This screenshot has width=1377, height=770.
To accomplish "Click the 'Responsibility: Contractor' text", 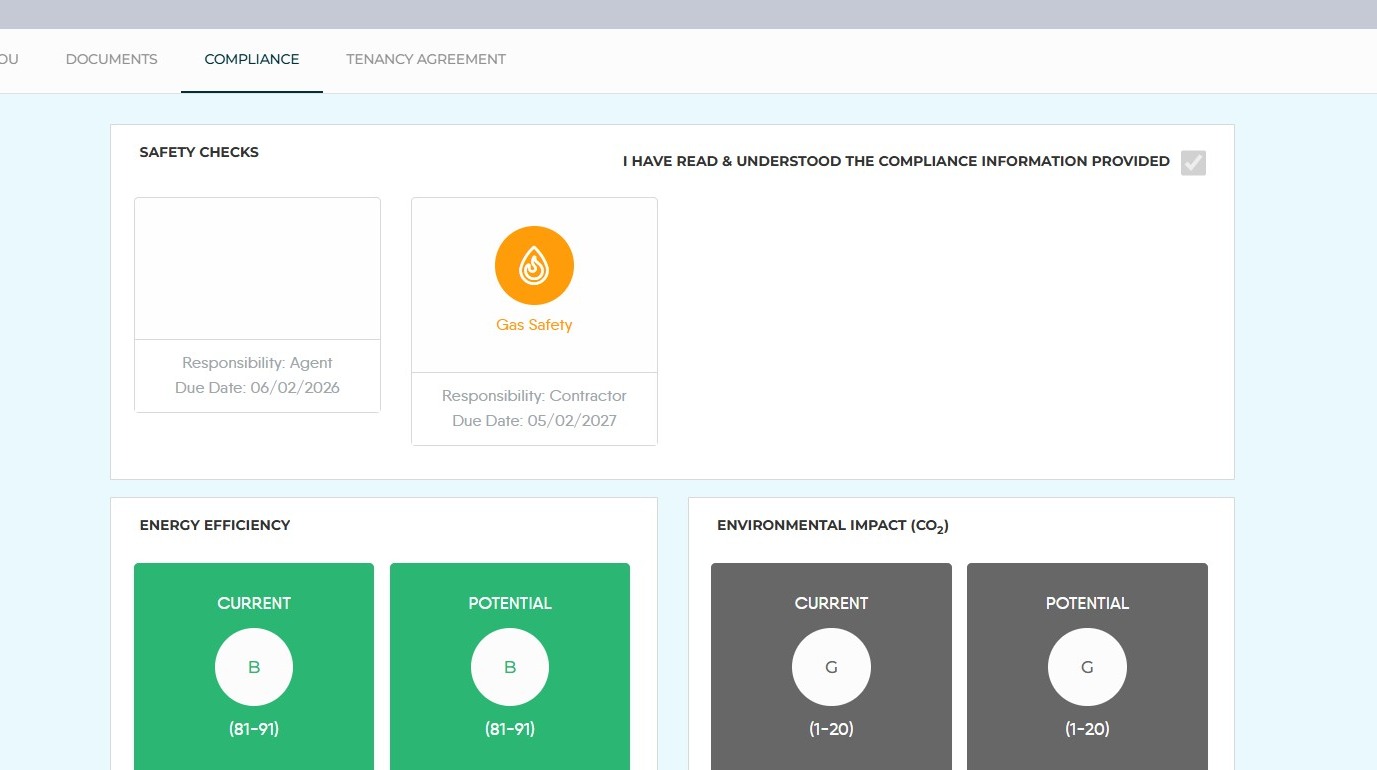I will (x=534, y=396).
